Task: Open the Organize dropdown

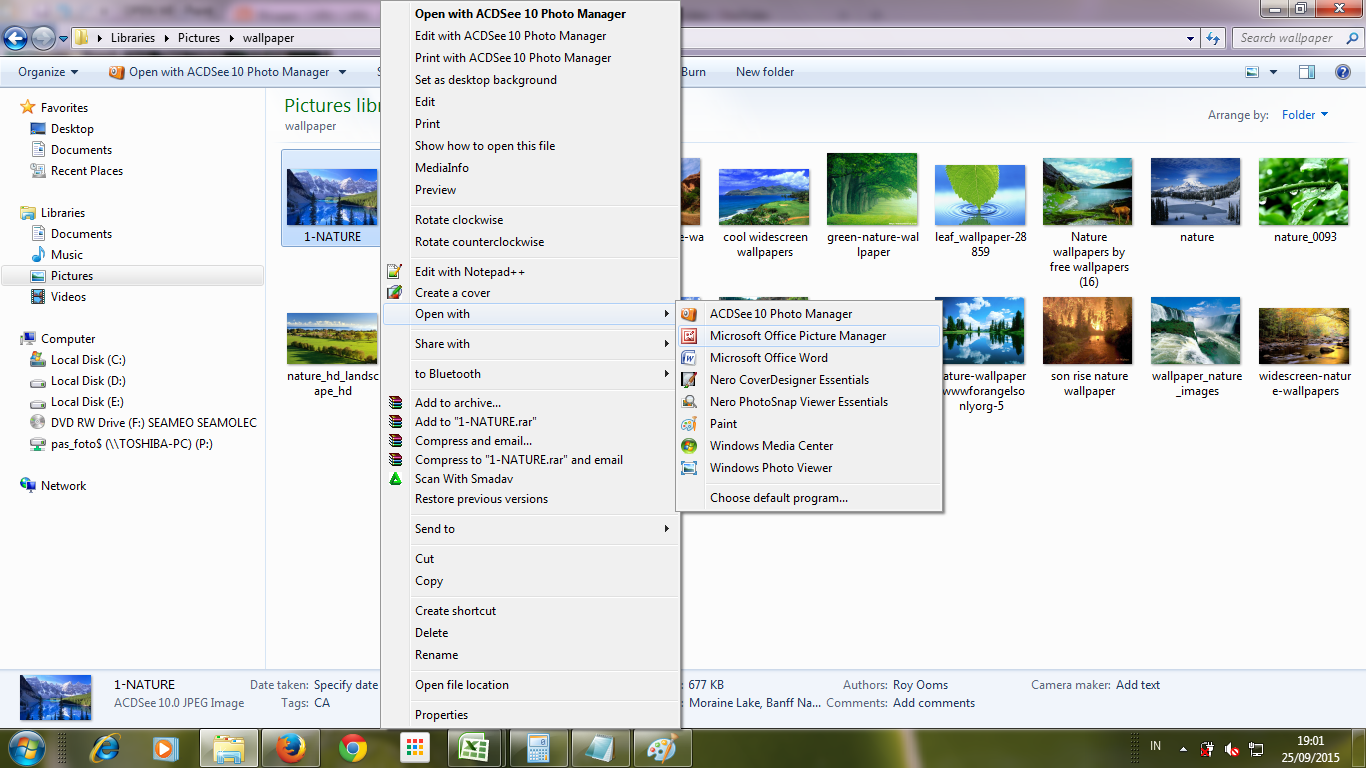Action: pos(48,72)
